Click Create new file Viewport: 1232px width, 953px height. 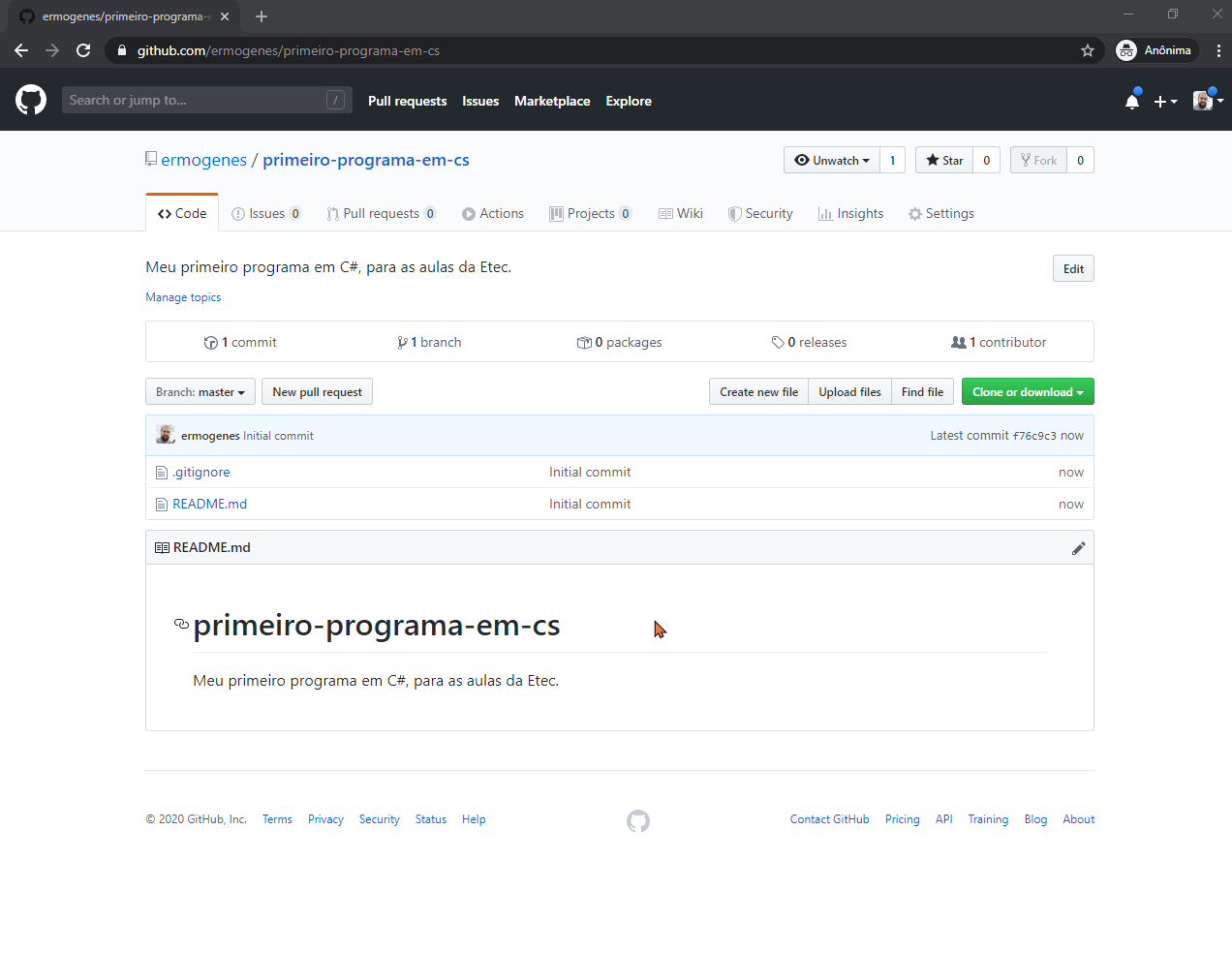758,391
